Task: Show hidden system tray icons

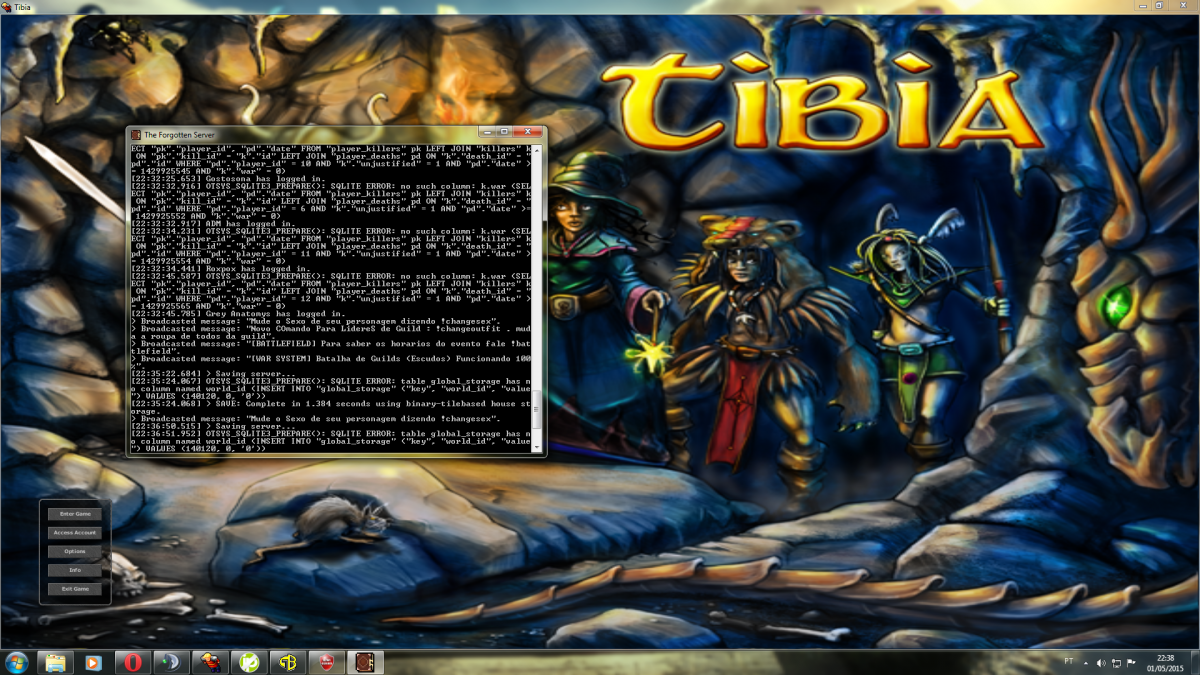Action: pos(1087,663)
